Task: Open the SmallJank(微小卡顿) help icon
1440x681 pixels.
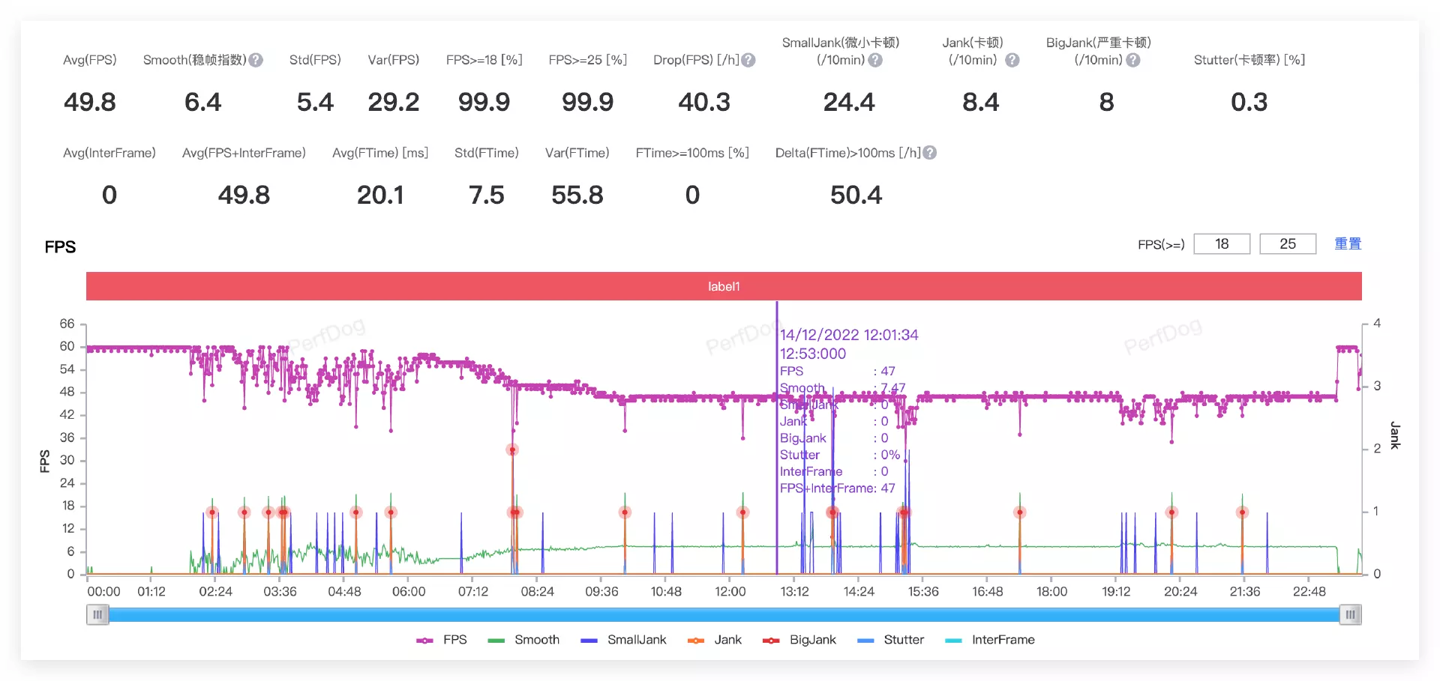Action: pyautogui.click(x=875, y=60)
